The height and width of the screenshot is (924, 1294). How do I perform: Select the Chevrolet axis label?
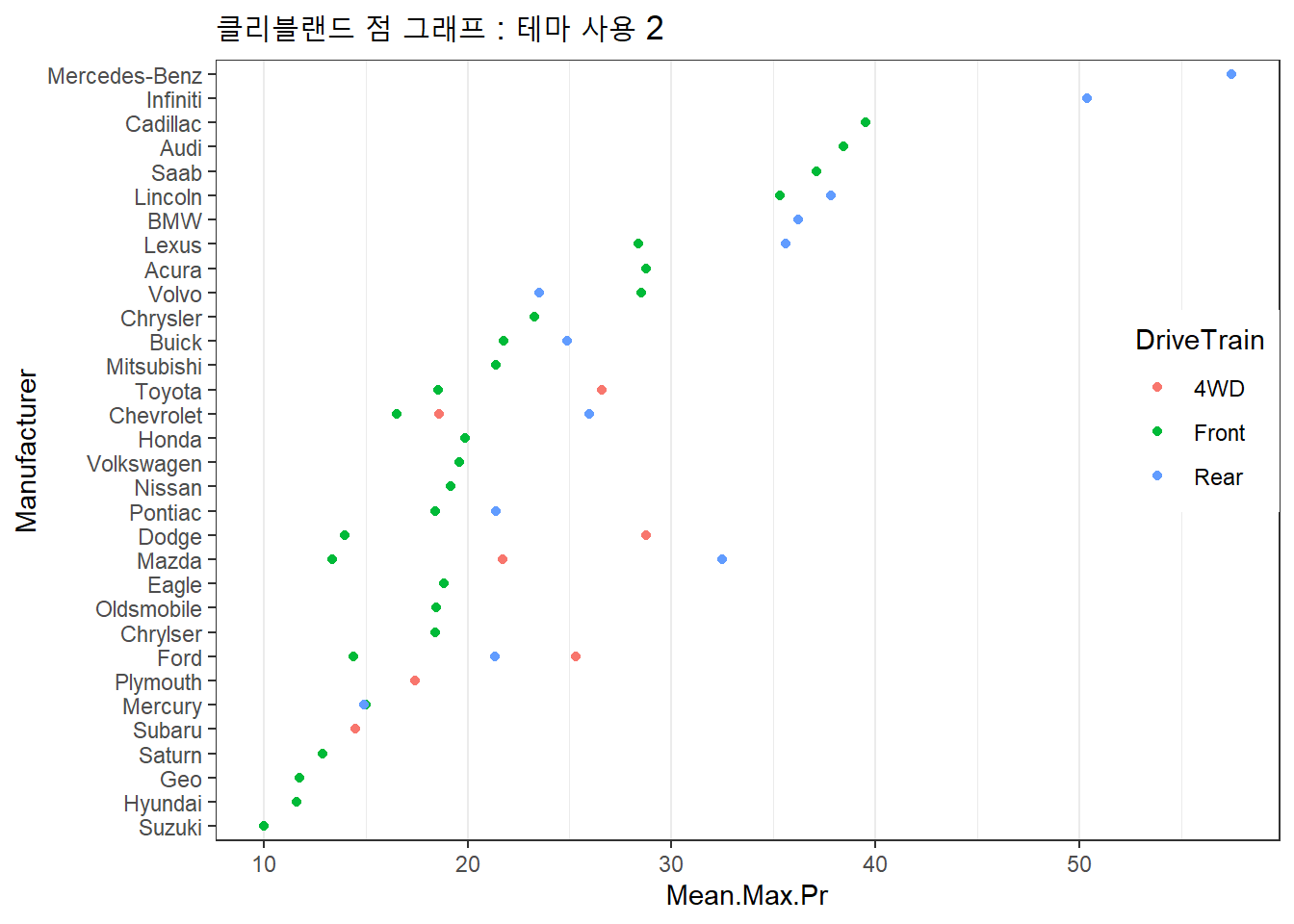pyautogui.click(x=156, y=416)
